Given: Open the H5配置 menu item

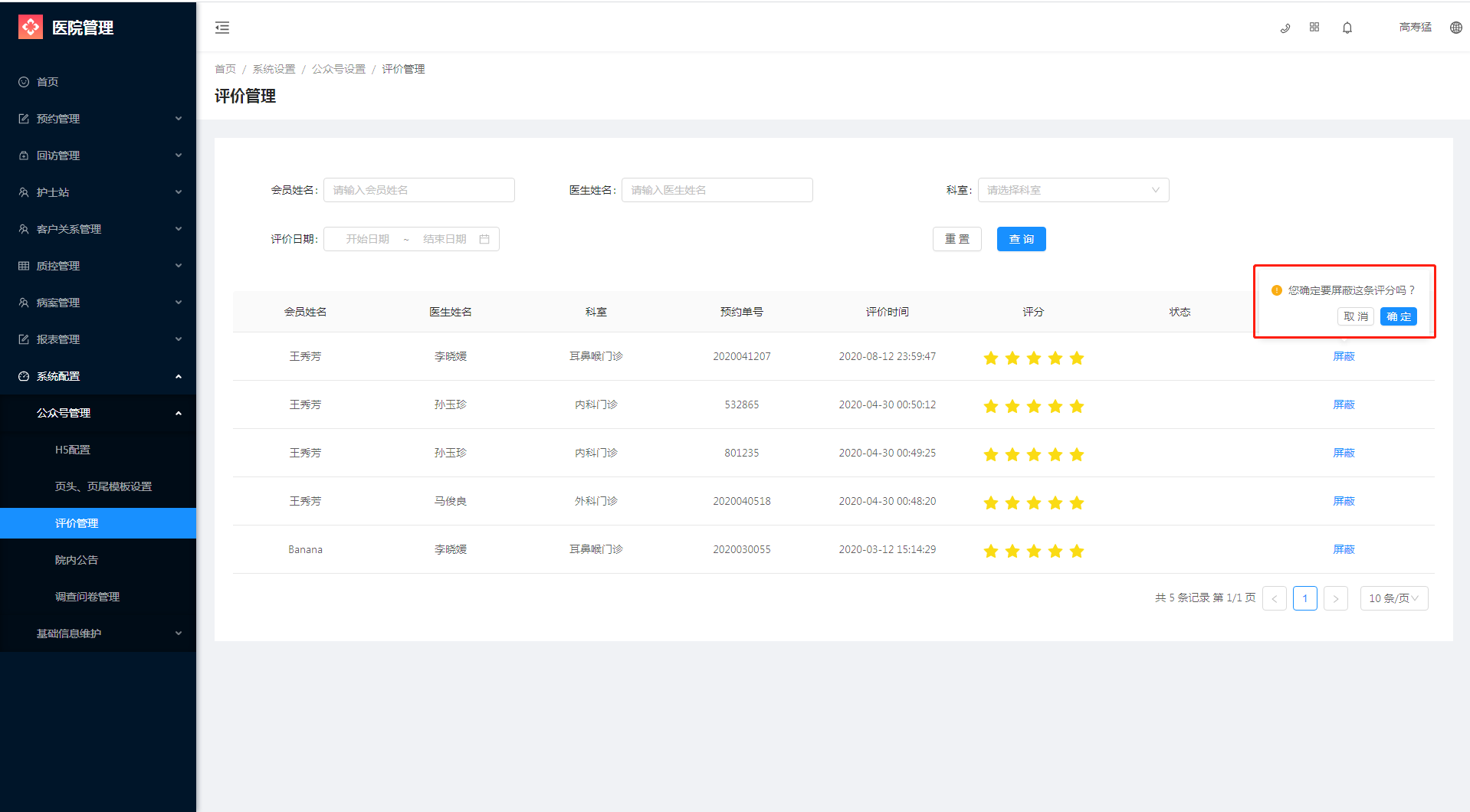Looking at the screenshot, I should (x=98, y=450).
